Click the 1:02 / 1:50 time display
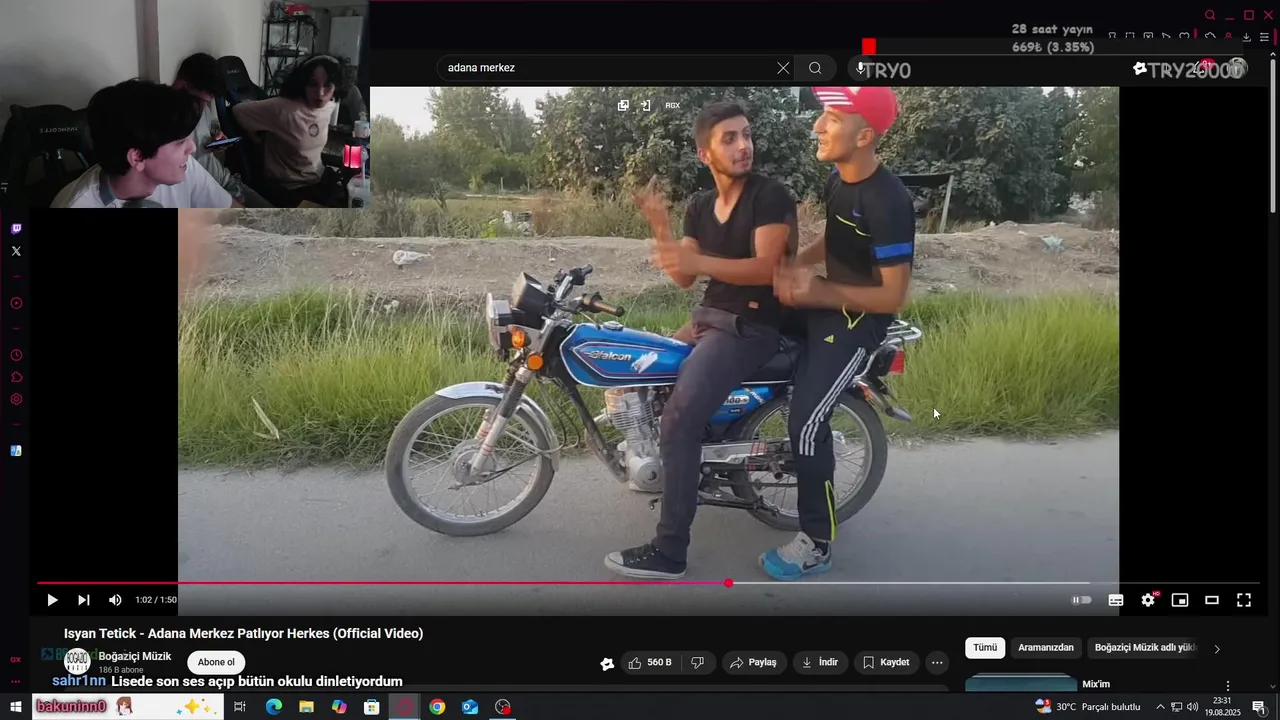Image resolution: width=1280 pixels, height=720 pixels. click(156, 600)
